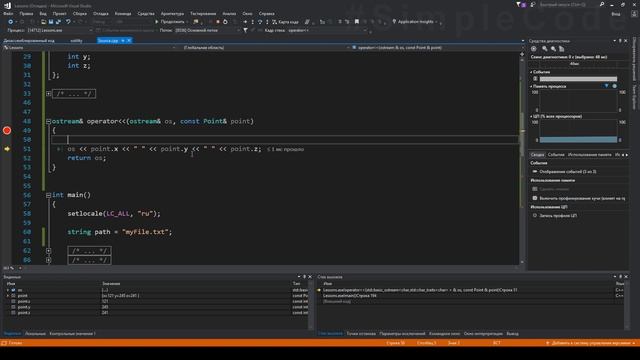Click the feedback icon in title bar
Screen dimensions: 640x360
coord(532,4)
